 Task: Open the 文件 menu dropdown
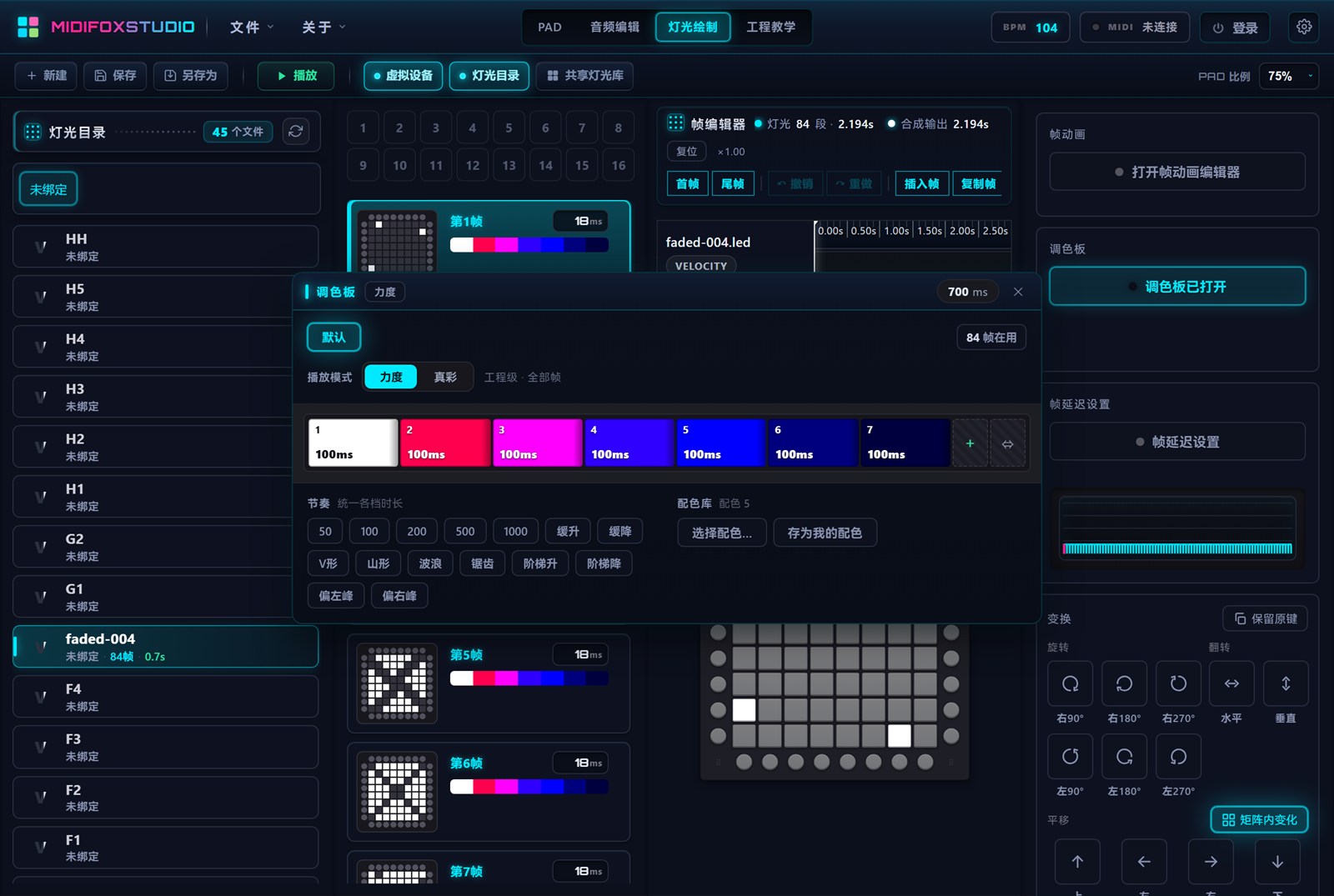252,27
